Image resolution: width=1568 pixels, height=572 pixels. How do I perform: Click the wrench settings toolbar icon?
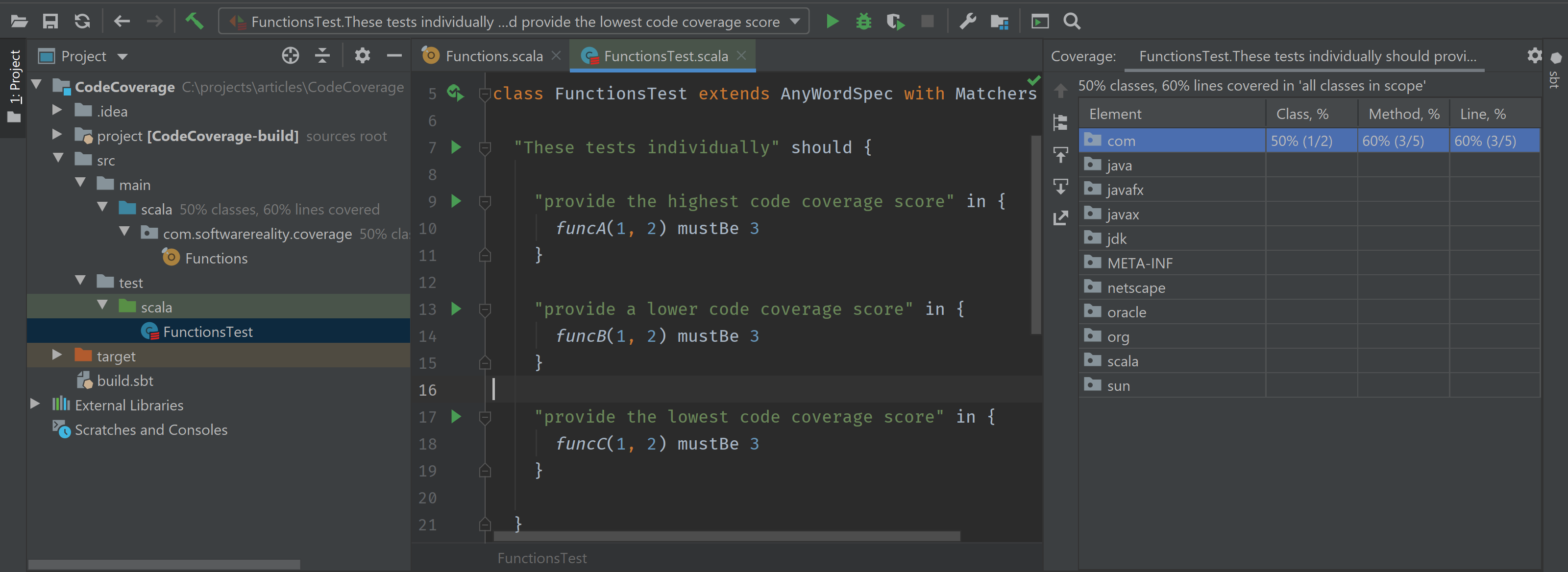[968, 21]
